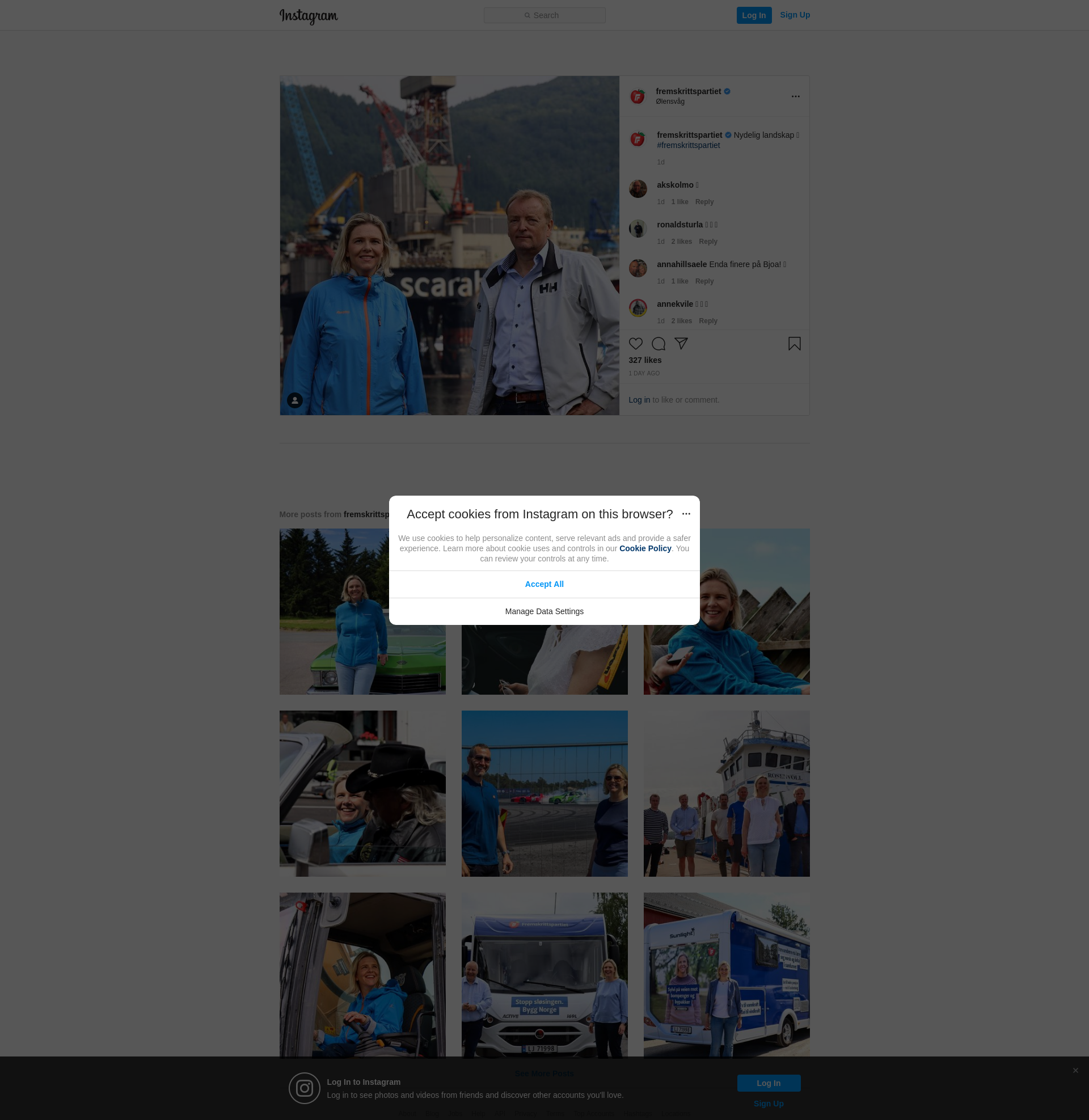The image size is (1089, 1120).
Task: Open cookie dialog three-dot options
Action: click(x=686, y=514)
